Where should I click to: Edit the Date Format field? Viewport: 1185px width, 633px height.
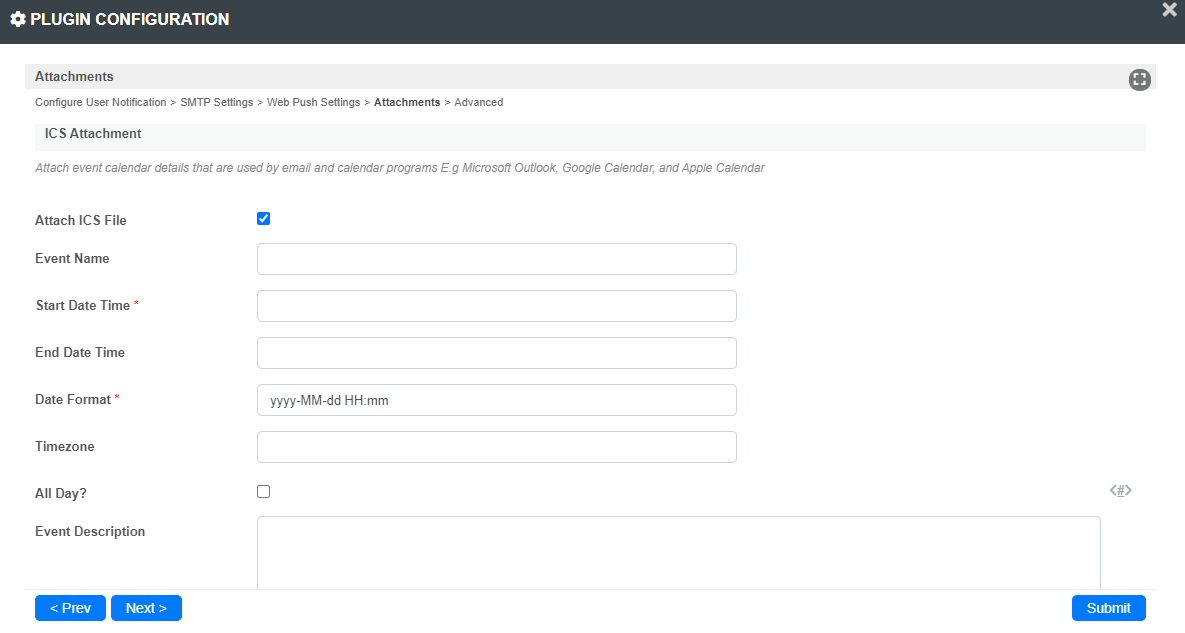pyautogui.click(x=497, y=400)
